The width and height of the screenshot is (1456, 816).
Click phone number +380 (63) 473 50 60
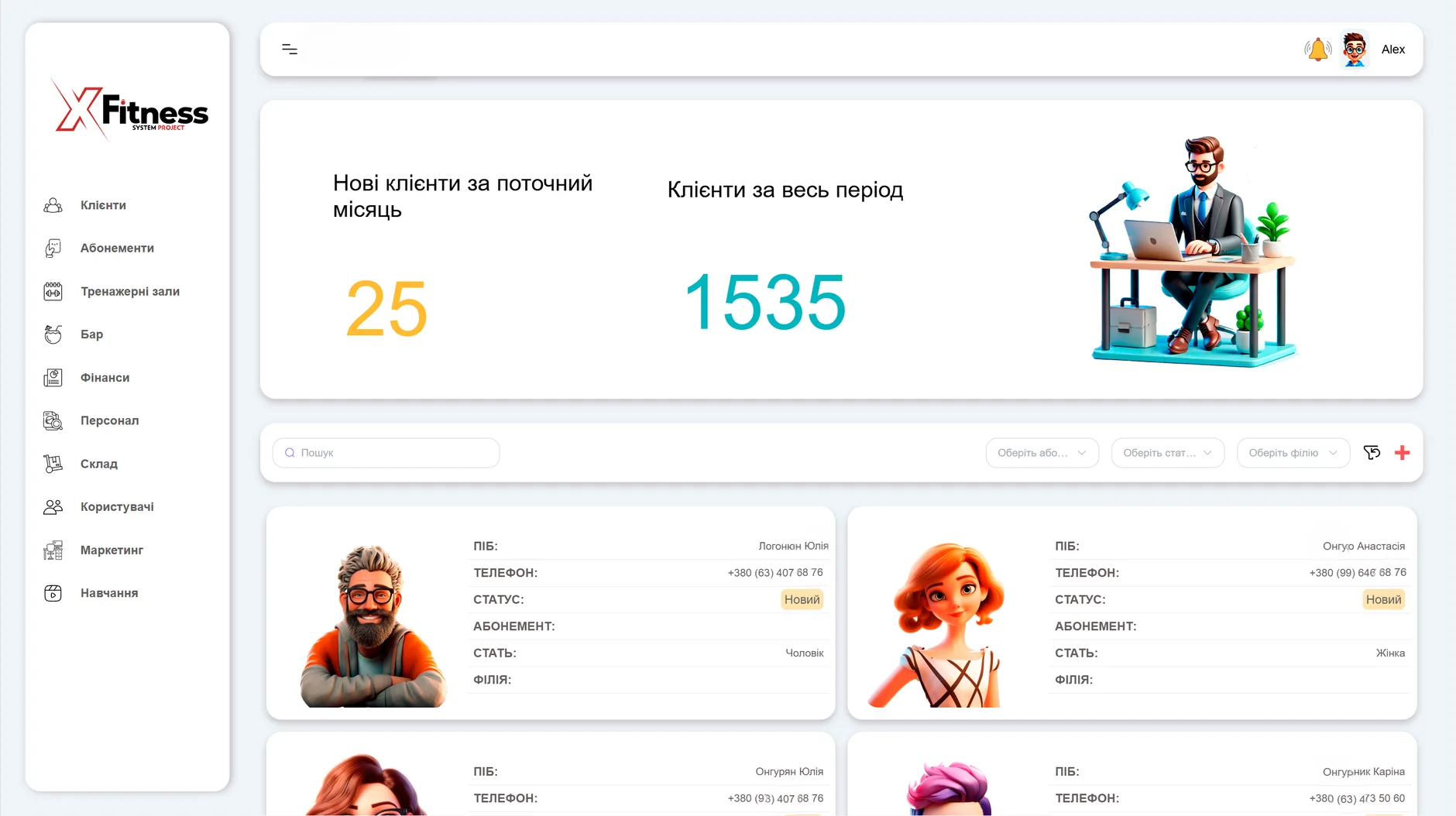coord(1357,798)
